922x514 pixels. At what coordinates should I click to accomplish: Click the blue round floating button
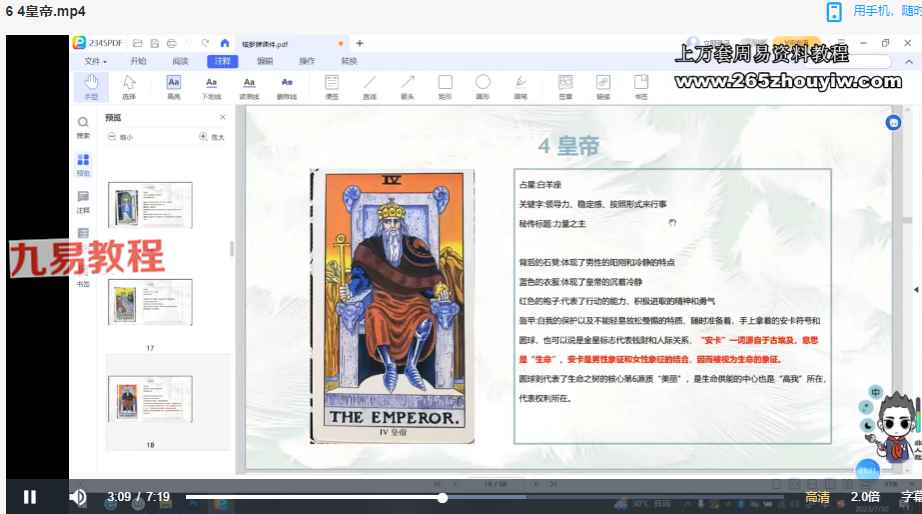[893, 122]
